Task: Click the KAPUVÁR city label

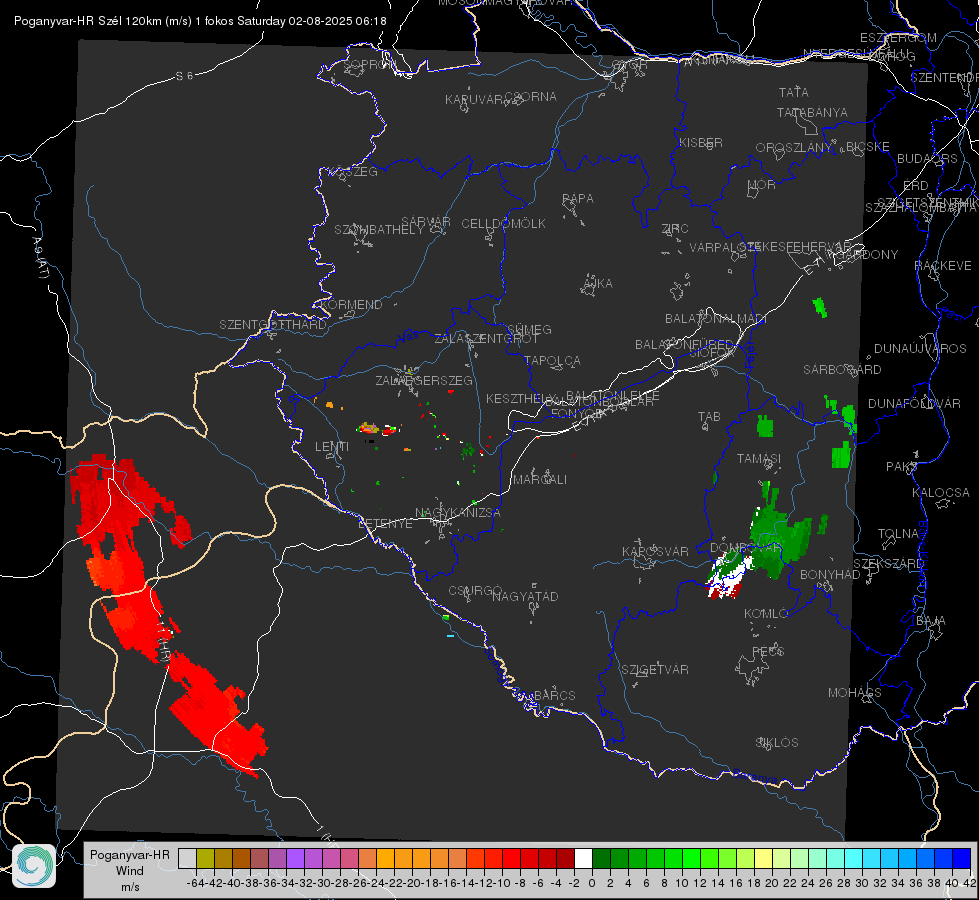Action: tap(475, 99)
